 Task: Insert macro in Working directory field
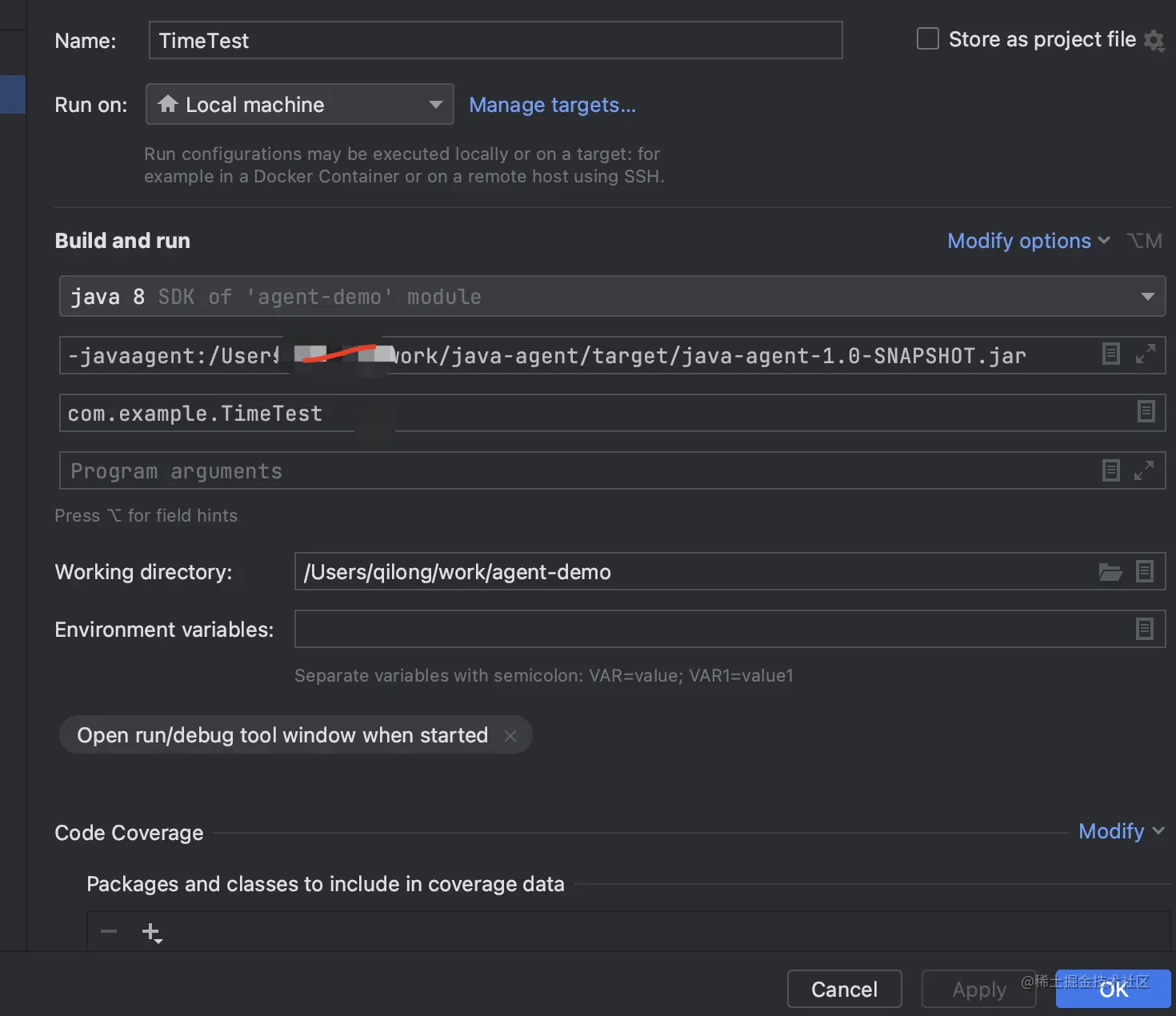(1145, 571)
